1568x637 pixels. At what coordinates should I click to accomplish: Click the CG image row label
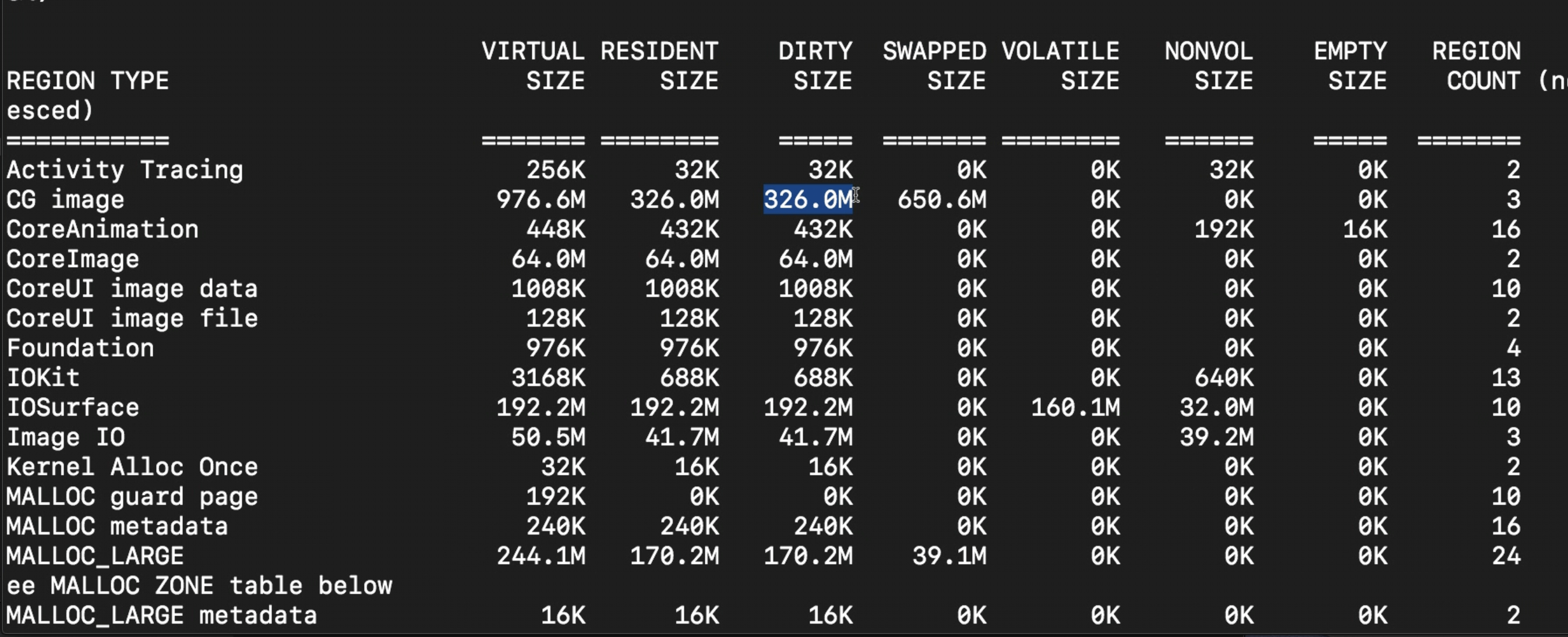65,200
